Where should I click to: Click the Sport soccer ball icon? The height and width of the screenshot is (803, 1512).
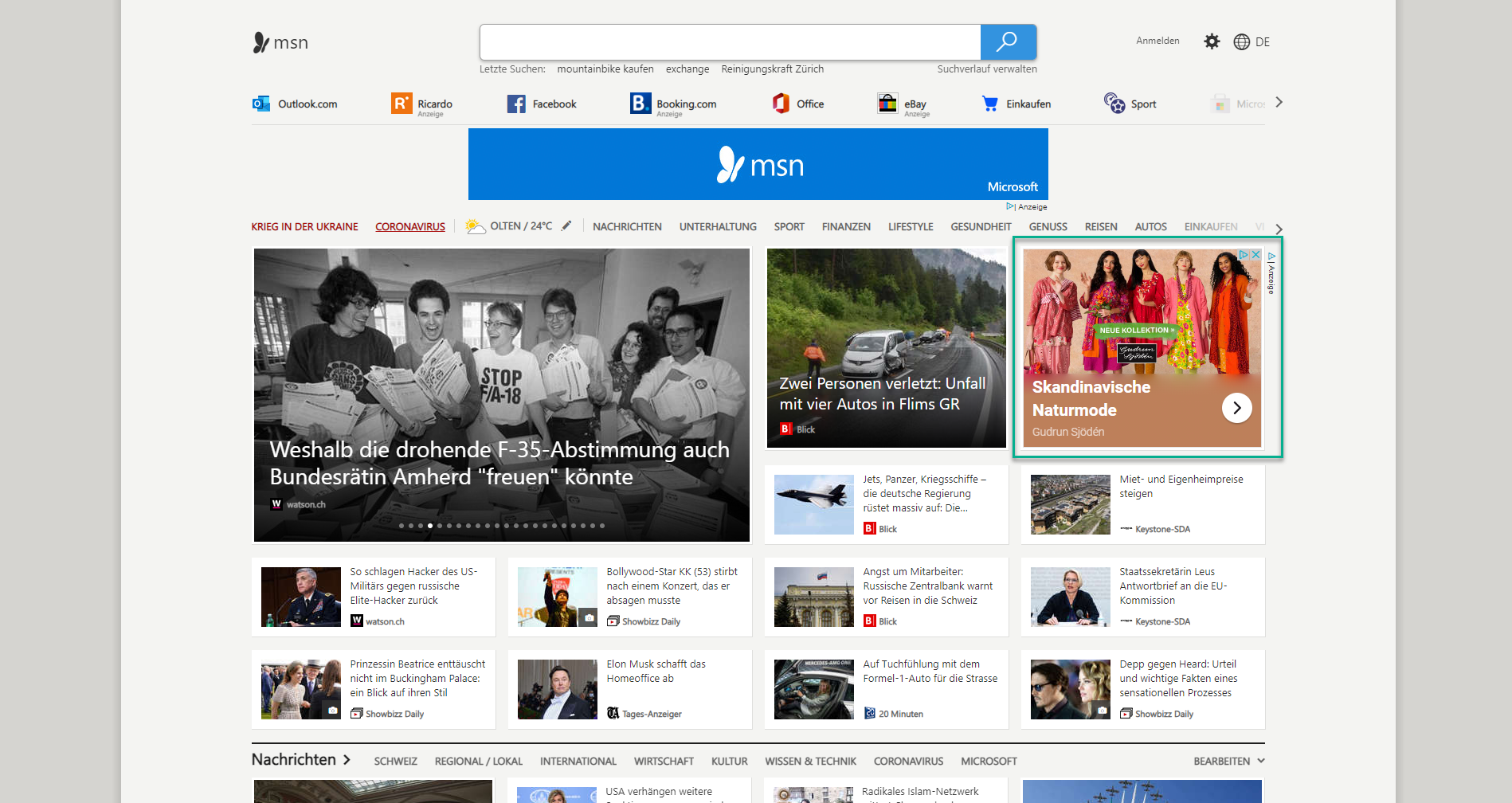(1114, 103)
